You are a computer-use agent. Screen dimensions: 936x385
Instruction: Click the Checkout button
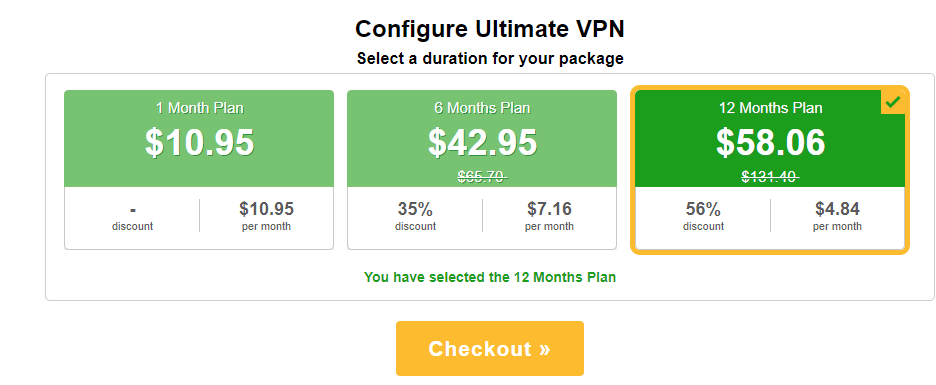coord(489,349)
